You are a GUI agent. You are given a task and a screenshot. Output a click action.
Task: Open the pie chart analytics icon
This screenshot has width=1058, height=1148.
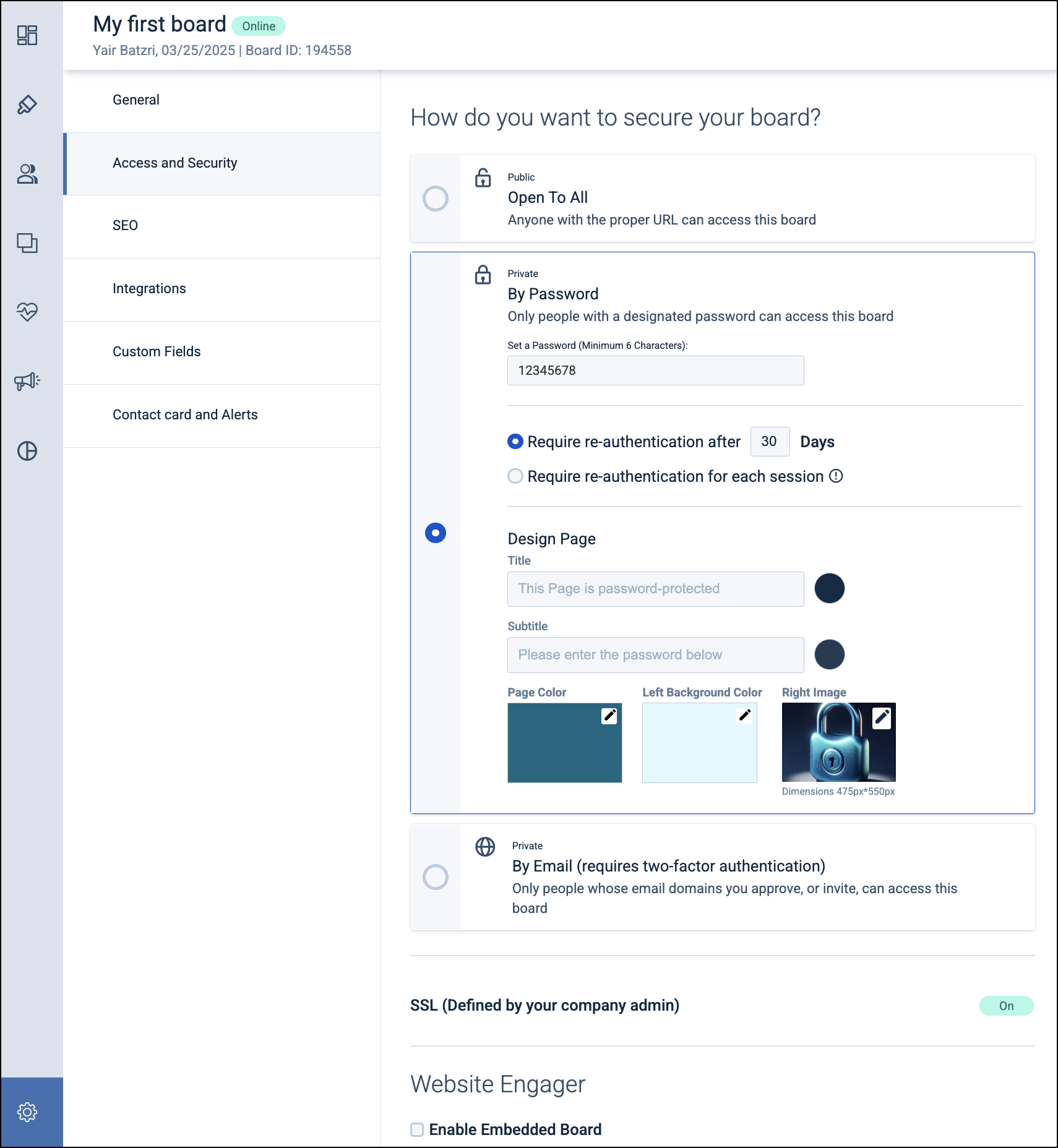click(27, 451)
